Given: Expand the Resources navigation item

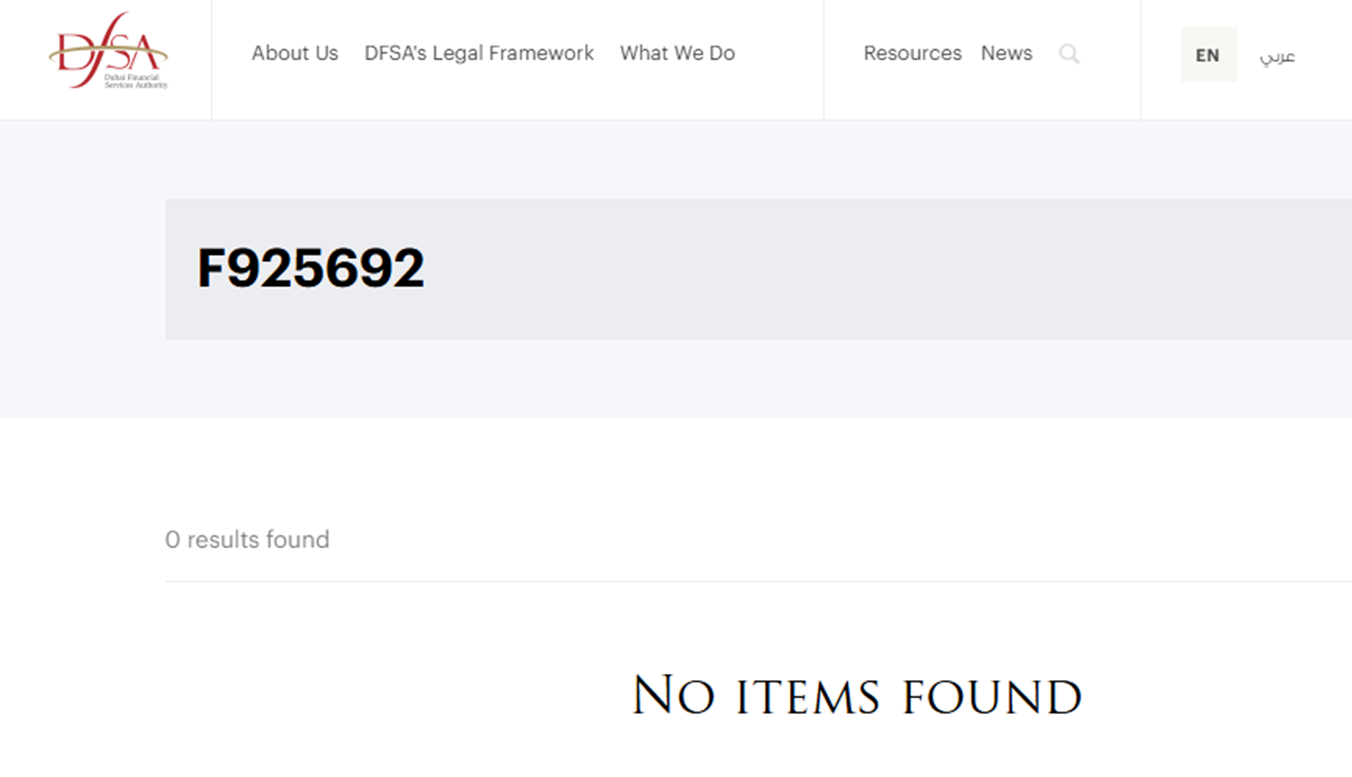Looking at the screenshot, I should coord(912,53).
